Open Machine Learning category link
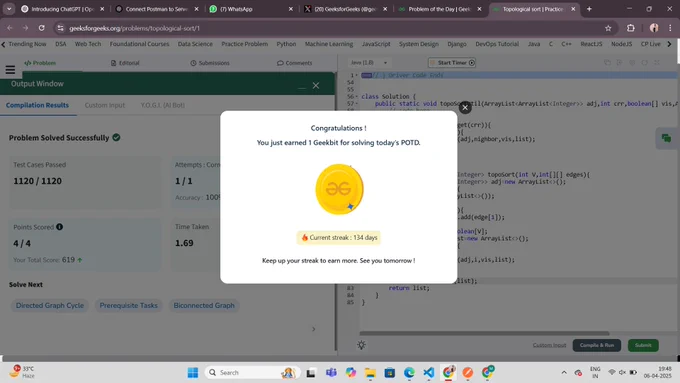680x383 pixels. pyautogui.click(x=329, y=44)
